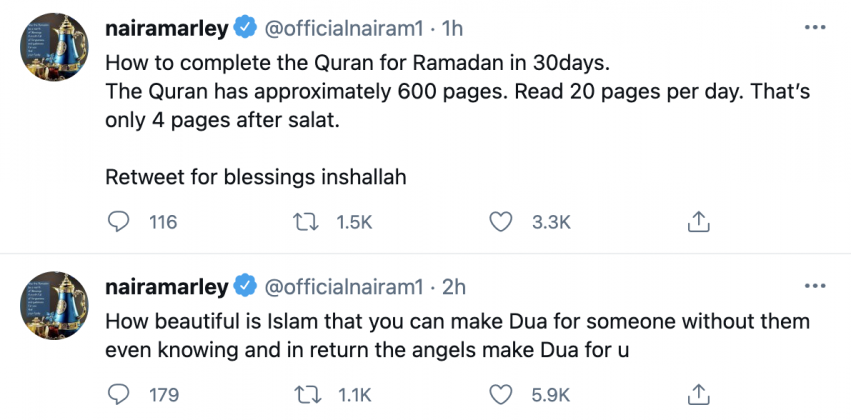
Task: Share the Dua angels tweet
Action: (700, 393)
